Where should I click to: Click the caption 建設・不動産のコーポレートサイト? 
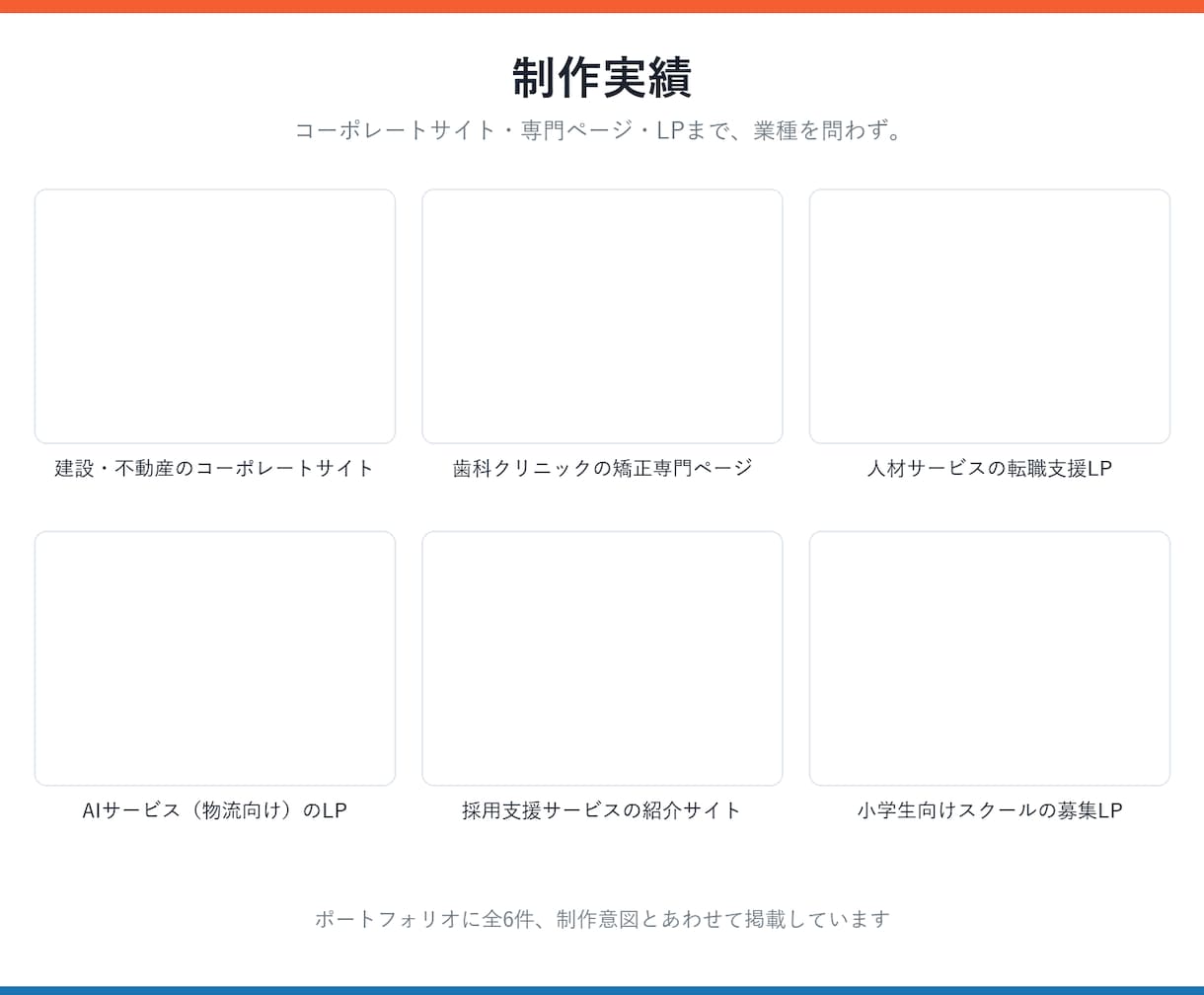(x=215, y=468)
